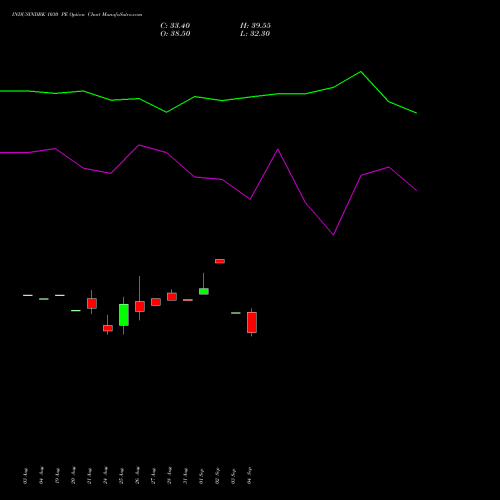The image size is (500, 500).
Task: Click the 28 Aug date label
Action: [170, 475]
